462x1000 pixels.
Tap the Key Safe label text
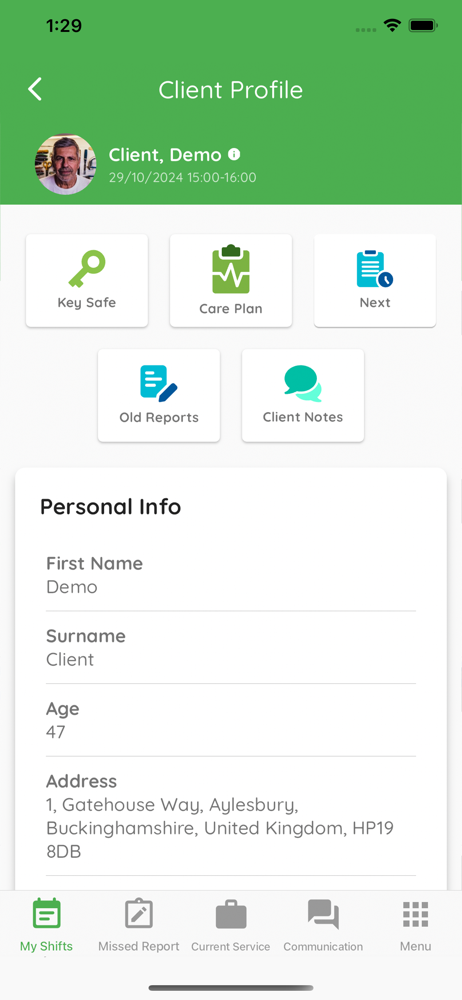tap(87, 302)
